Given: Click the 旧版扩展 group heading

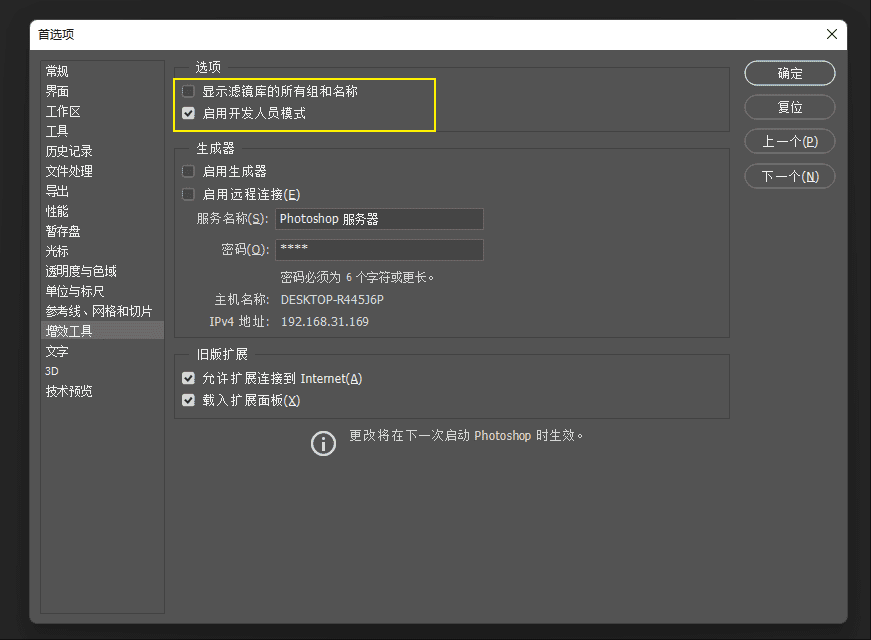Looking at the screenshot, I should click(222, 354).
